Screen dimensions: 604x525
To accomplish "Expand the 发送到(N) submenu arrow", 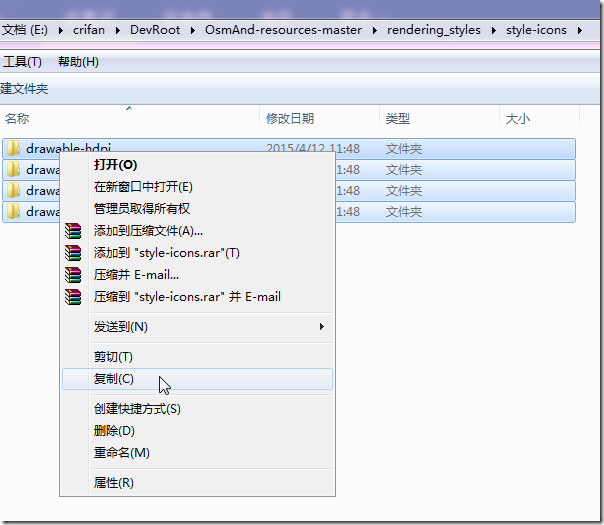I will [x=322, y=327].
